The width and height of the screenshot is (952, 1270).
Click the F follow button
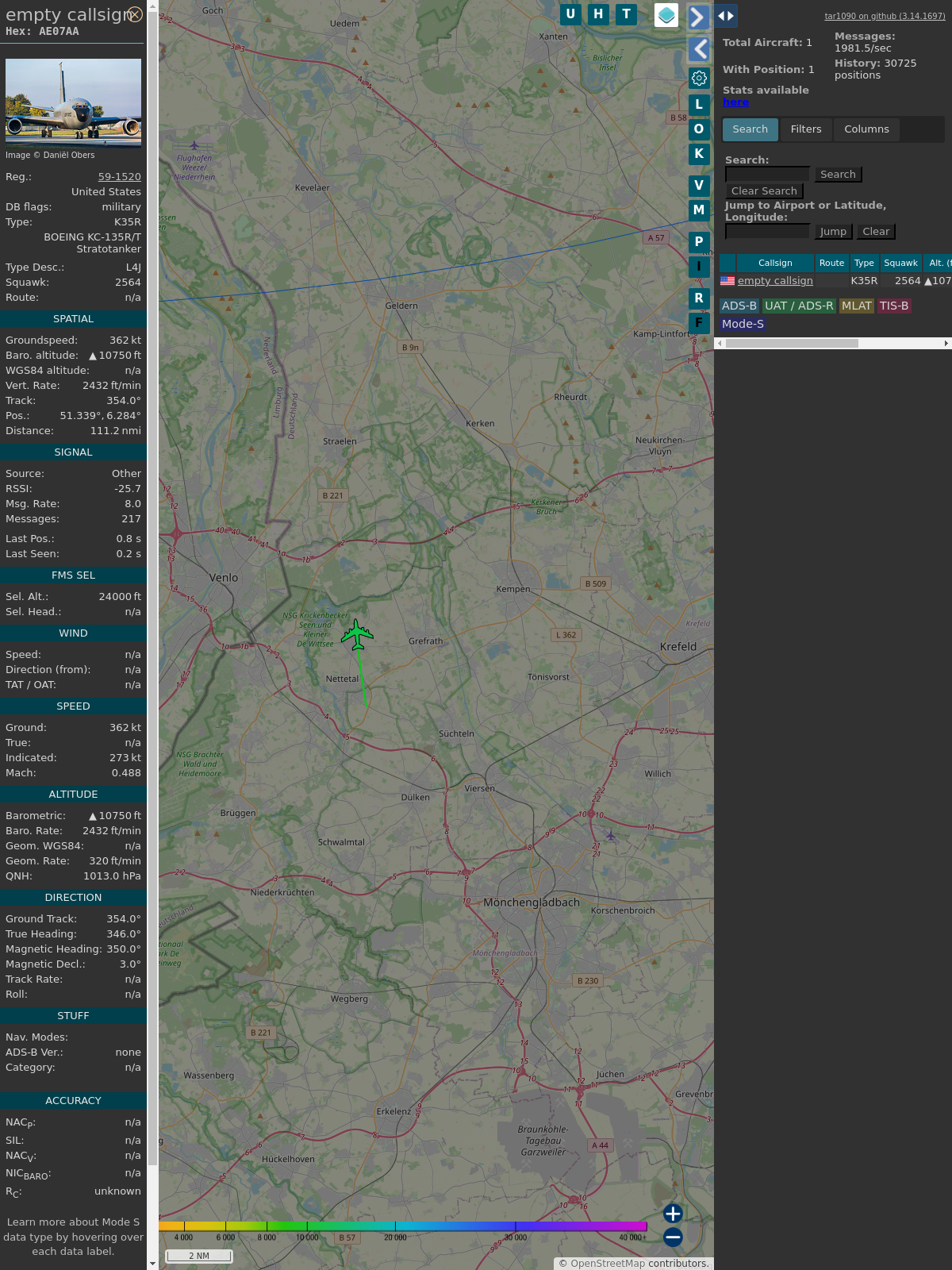click(x=699, y=323)
